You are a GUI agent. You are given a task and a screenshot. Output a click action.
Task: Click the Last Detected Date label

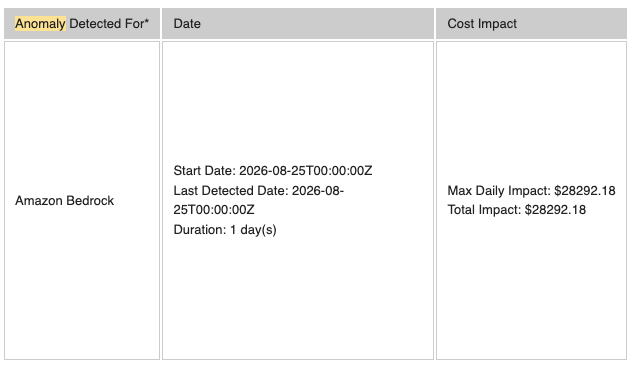(x=231, y=190)
